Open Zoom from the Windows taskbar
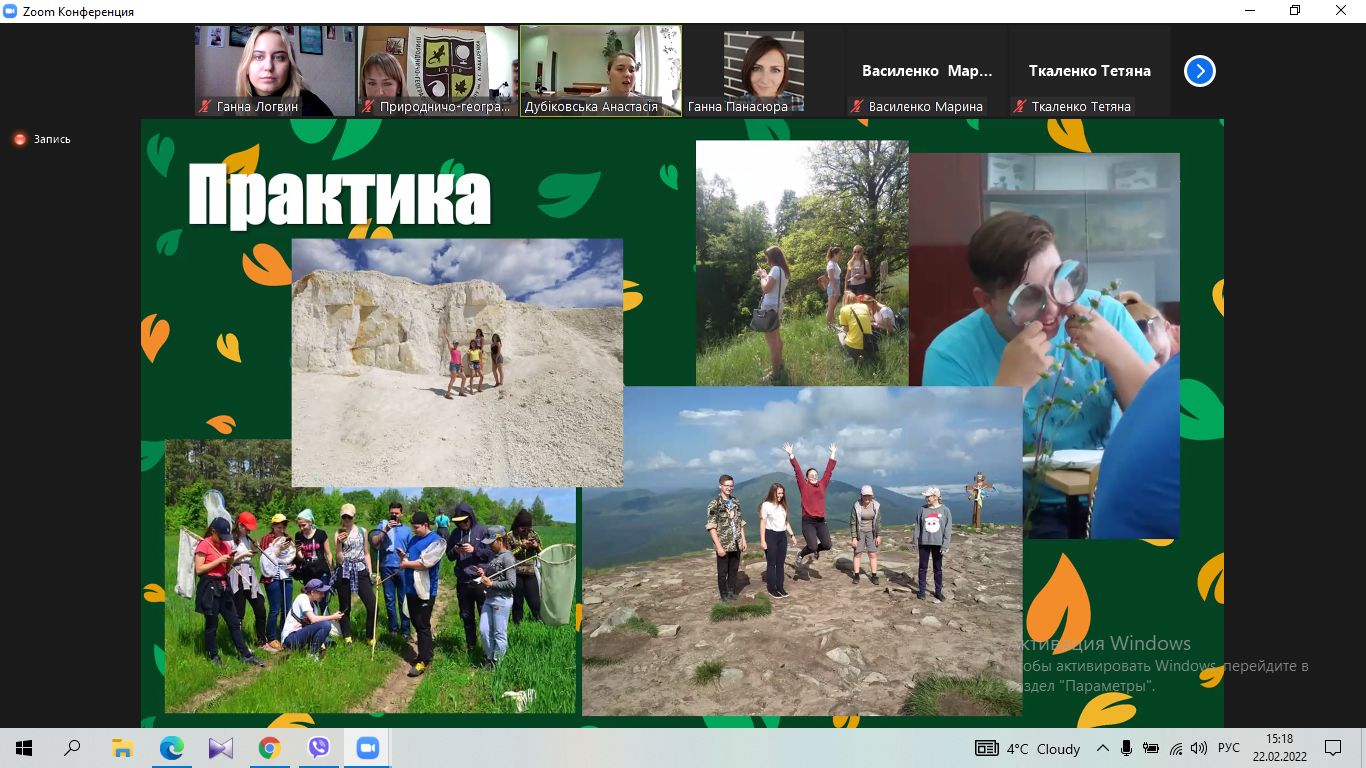 click(368, 748)
